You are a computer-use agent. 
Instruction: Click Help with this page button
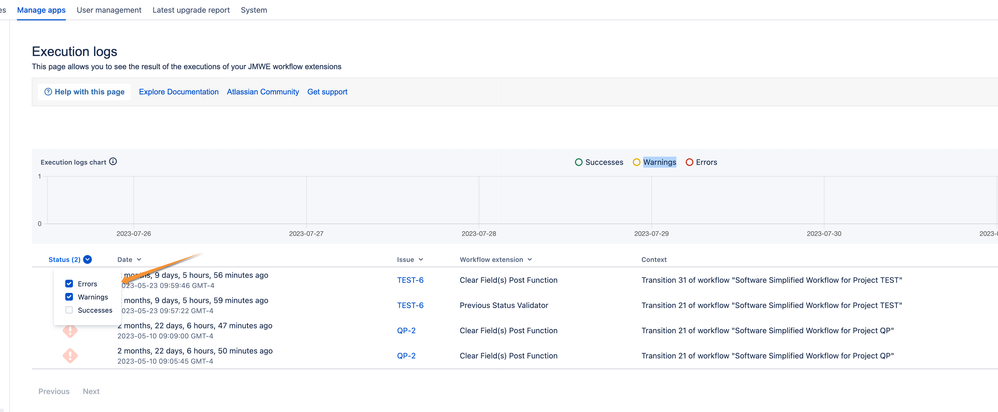click(x=84, y=92)
